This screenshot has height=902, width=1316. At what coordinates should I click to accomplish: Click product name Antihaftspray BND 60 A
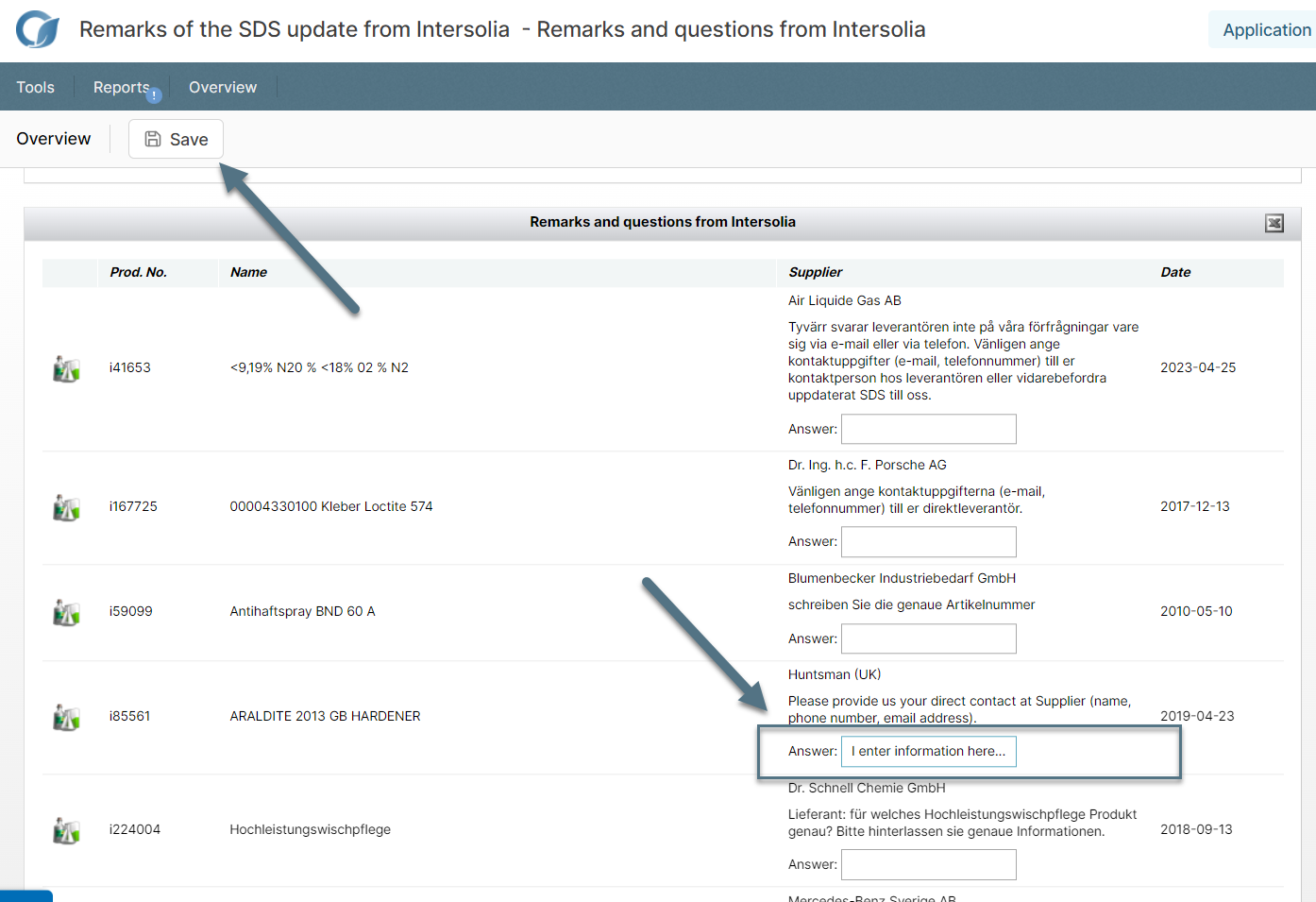point(302,611)
